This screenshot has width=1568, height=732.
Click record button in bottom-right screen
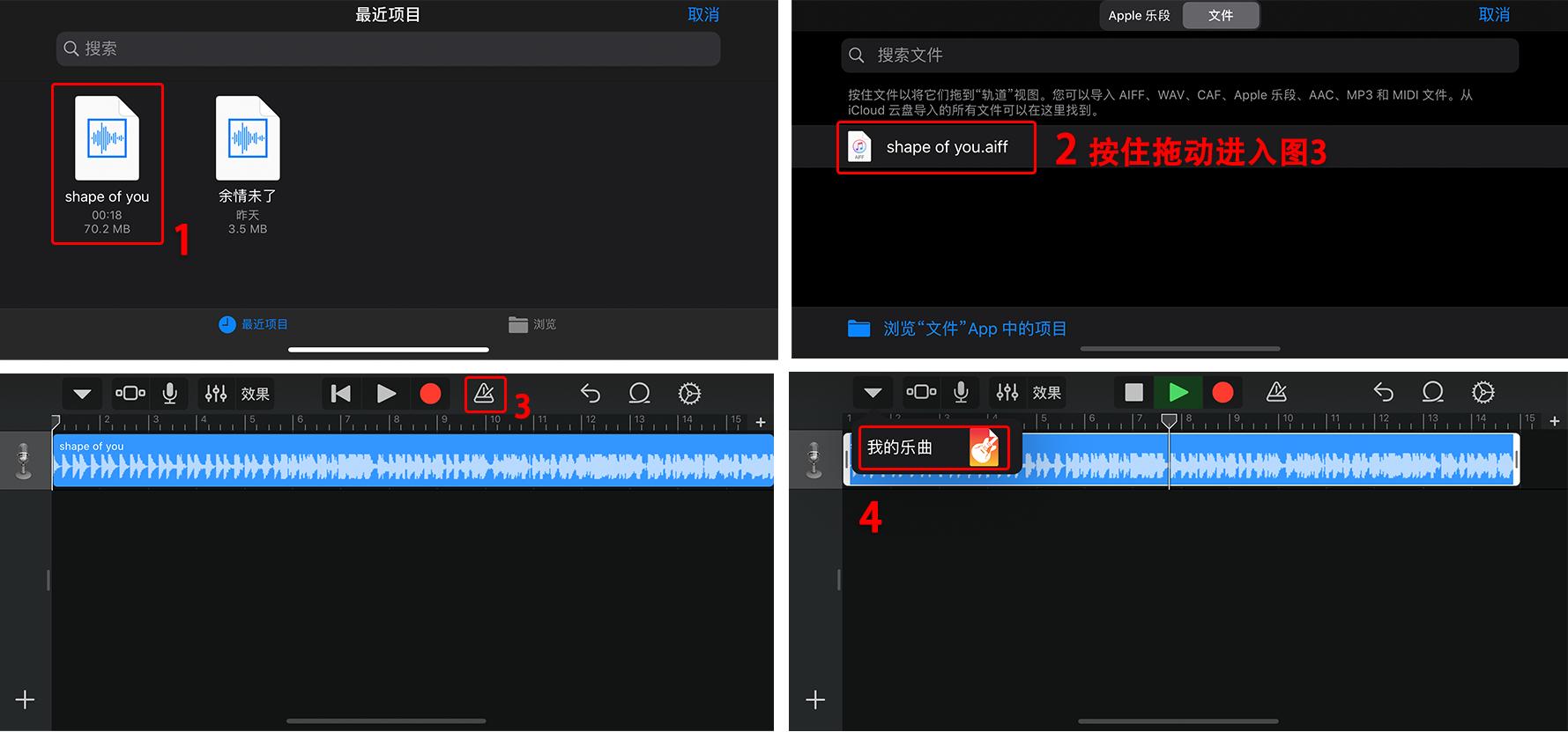coord(1222,392)
